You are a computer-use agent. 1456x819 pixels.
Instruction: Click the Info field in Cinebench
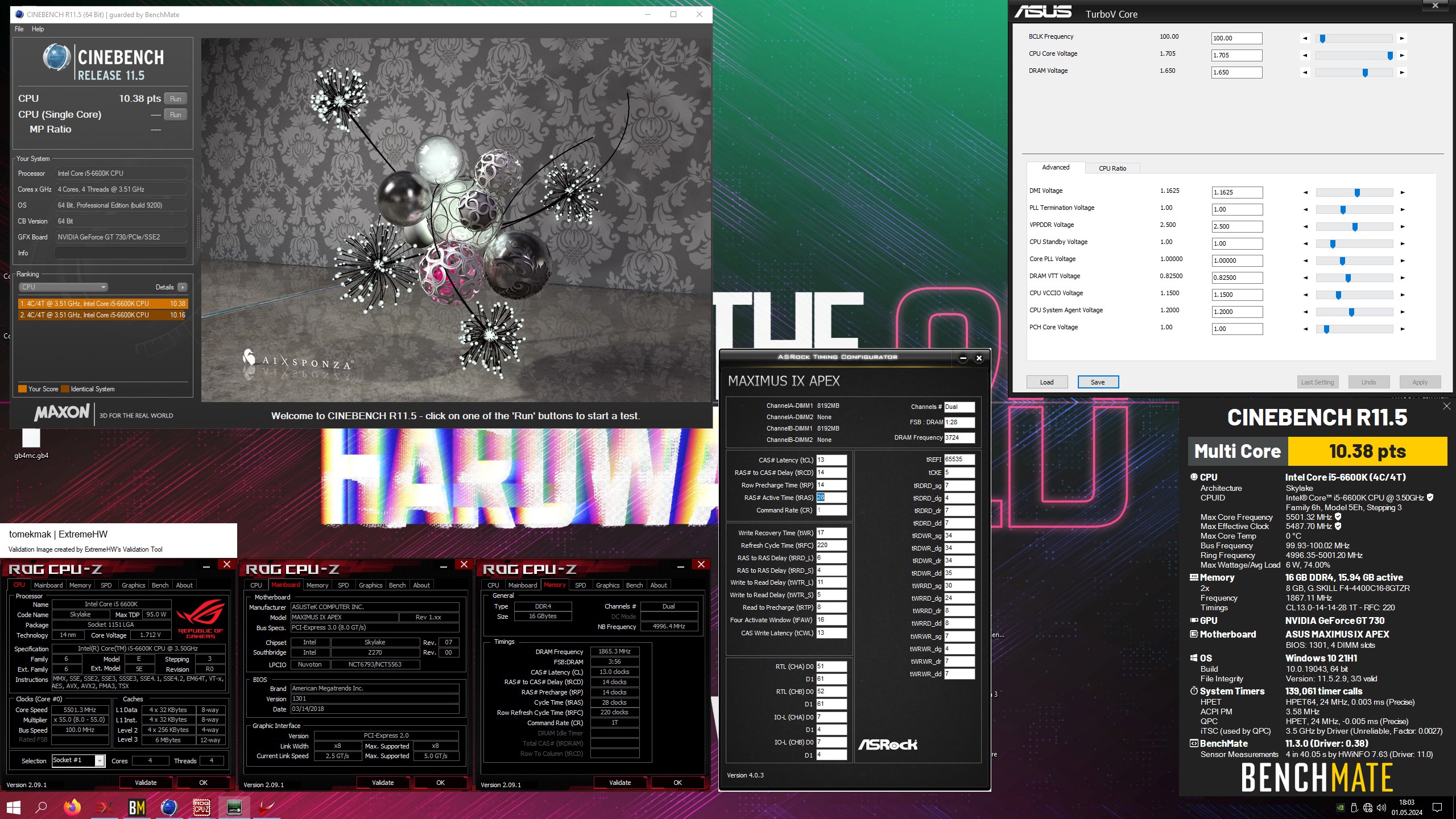(x=121, y=253)
